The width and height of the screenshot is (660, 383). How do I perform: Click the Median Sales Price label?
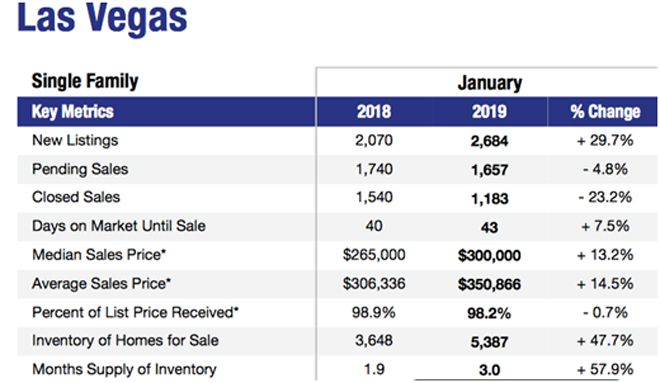click(99, 255)
